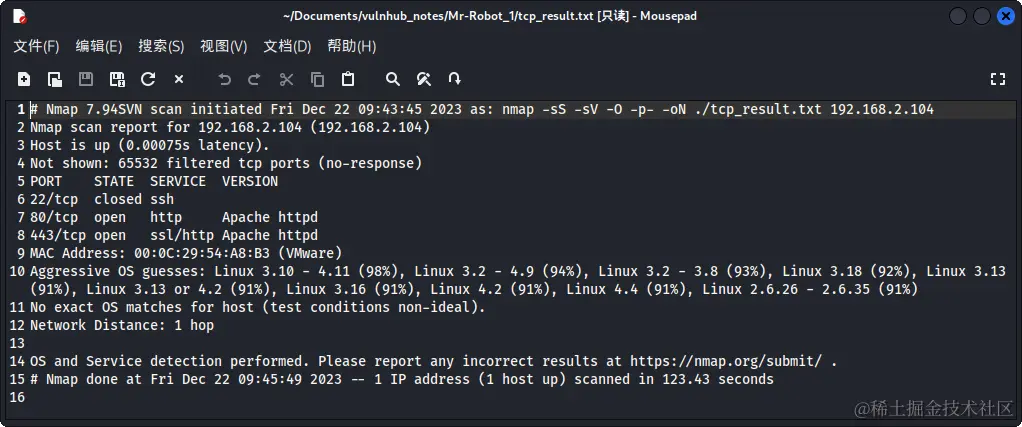Viewport: 1022px width, 427px height.
Task: Reload the document from disk
Action: (148, 79)
